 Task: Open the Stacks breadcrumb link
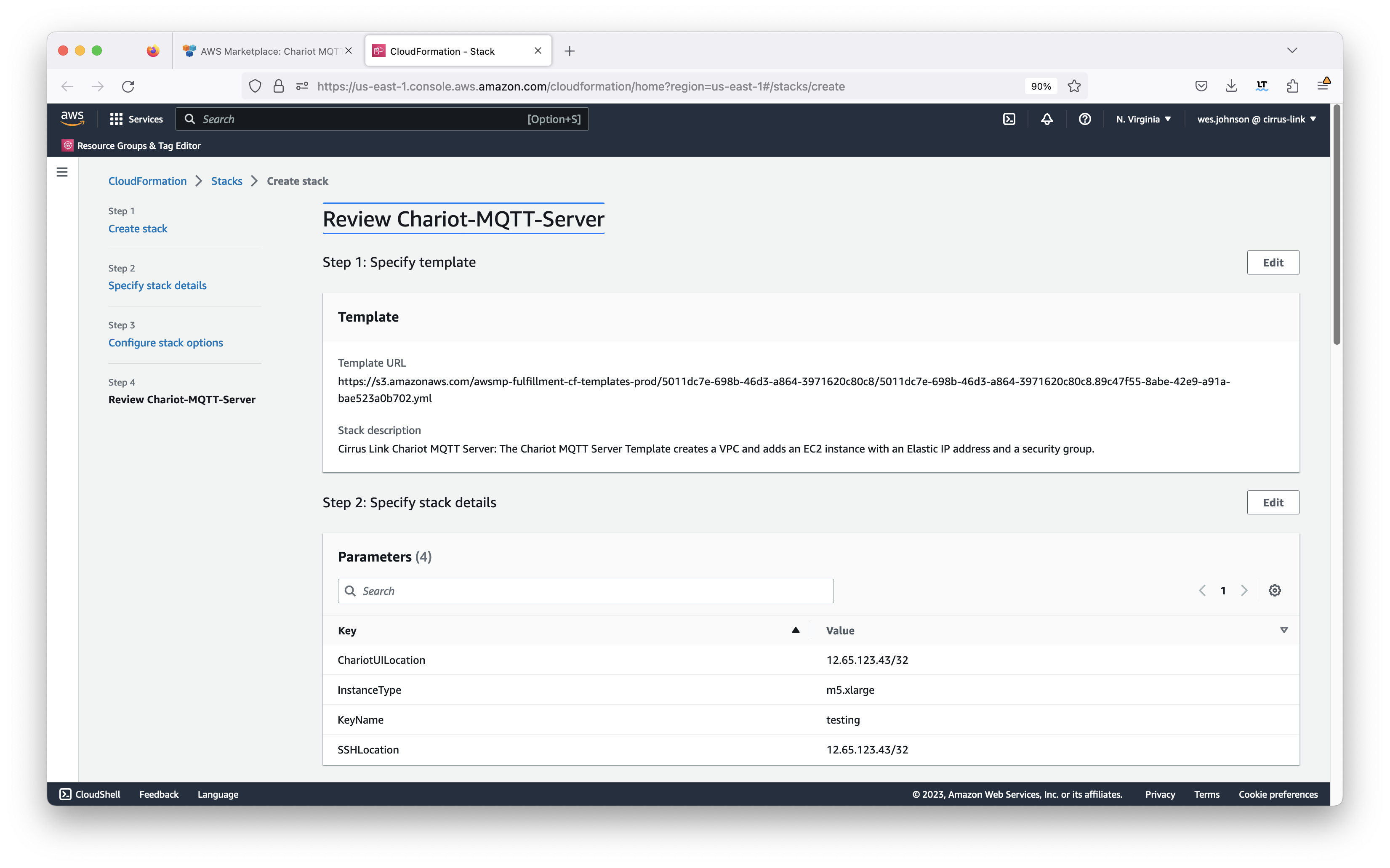[x=227, y=181]
